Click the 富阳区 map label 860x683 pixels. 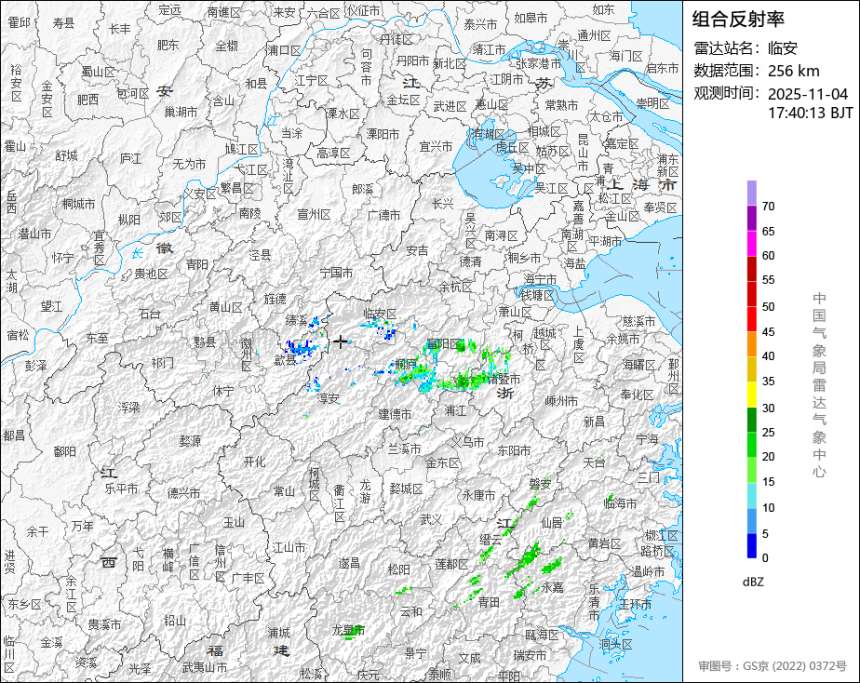click(443, 345)
